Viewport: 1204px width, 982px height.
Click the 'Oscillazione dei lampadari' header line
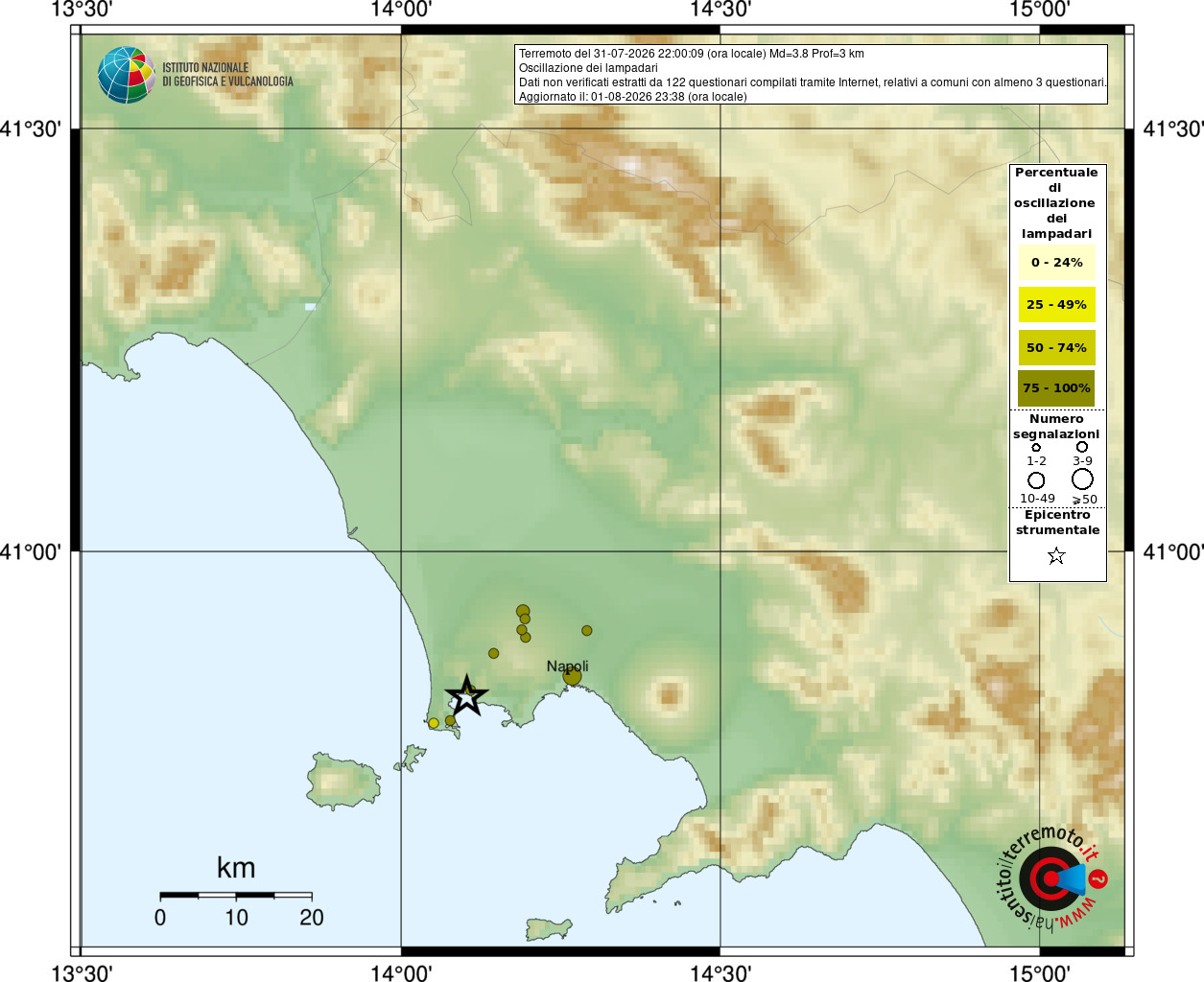point(589,68)
